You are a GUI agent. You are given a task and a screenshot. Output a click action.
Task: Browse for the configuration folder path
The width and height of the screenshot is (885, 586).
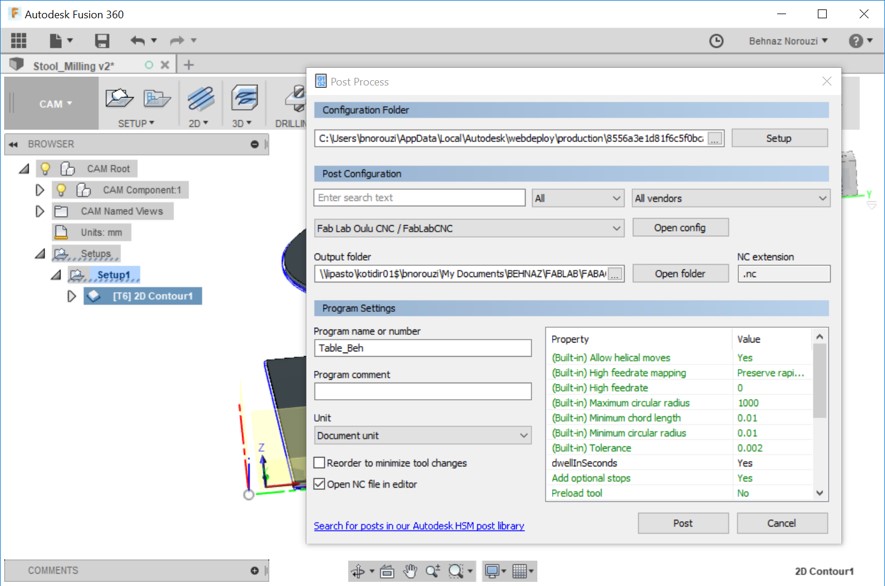pos(715,138)
